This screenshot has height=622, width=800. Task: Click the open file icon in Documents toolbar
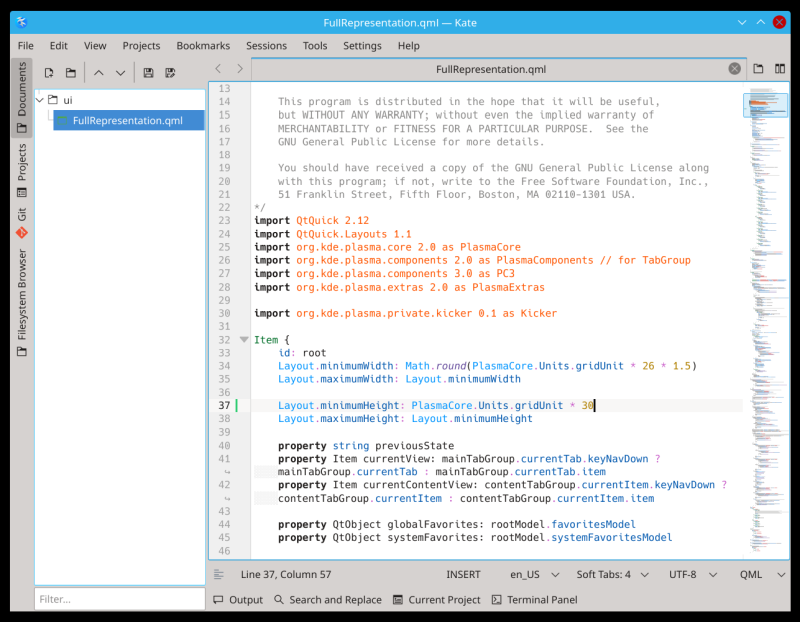tap(71, 73)
